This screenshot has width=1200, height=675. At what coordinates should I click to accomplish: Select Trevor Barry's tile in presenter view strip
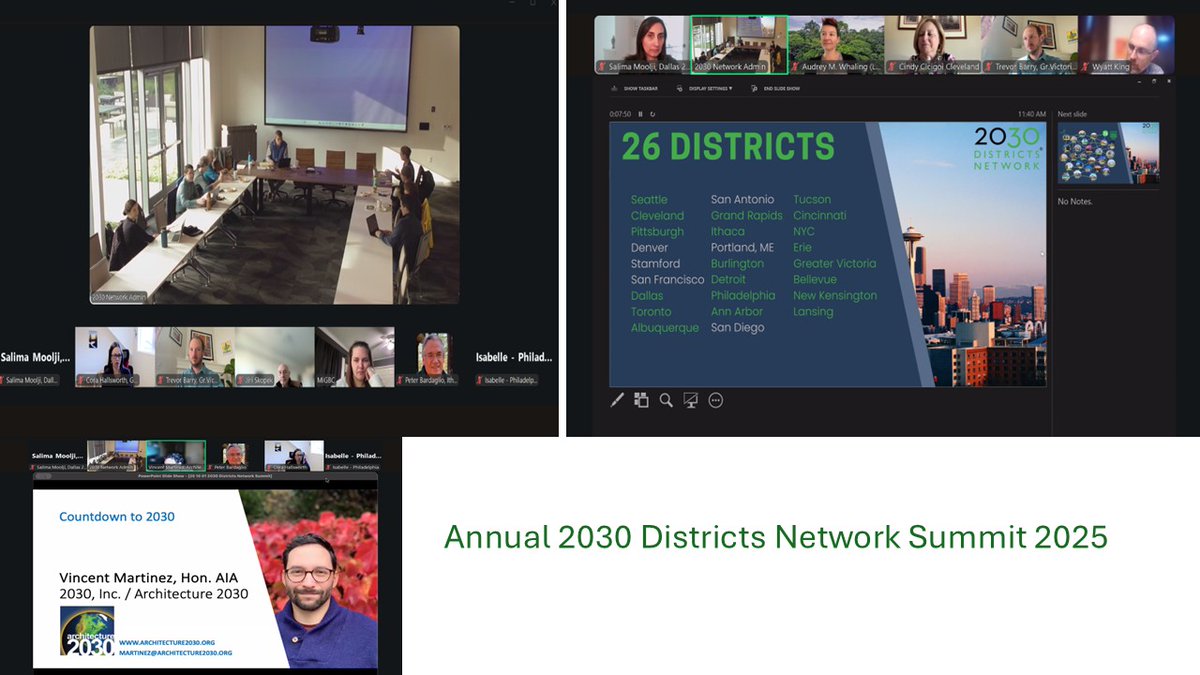point(1030,45)
